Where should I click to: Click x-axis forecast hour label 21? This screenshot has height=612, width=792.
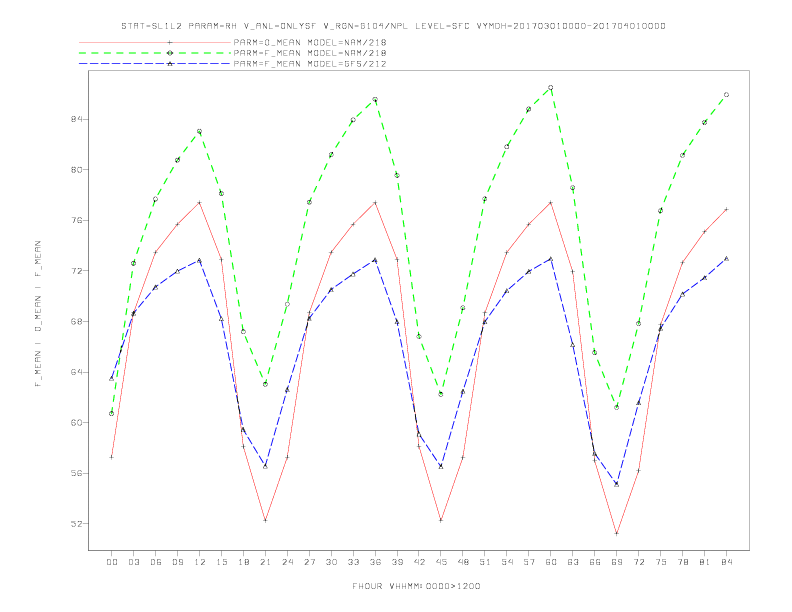(265, 562)
